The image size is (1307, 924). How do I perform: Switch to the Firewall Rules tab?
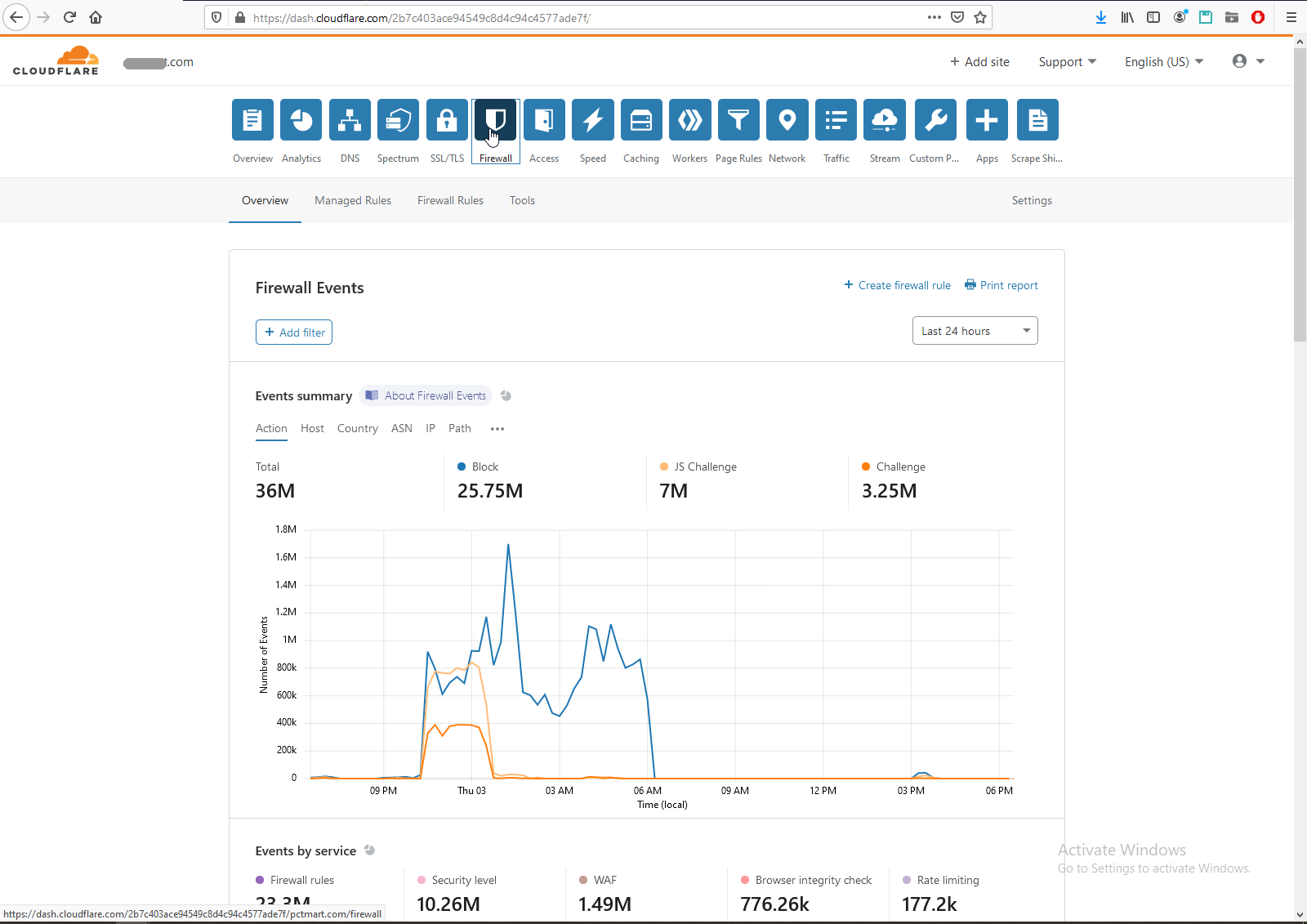coord(450,200)
